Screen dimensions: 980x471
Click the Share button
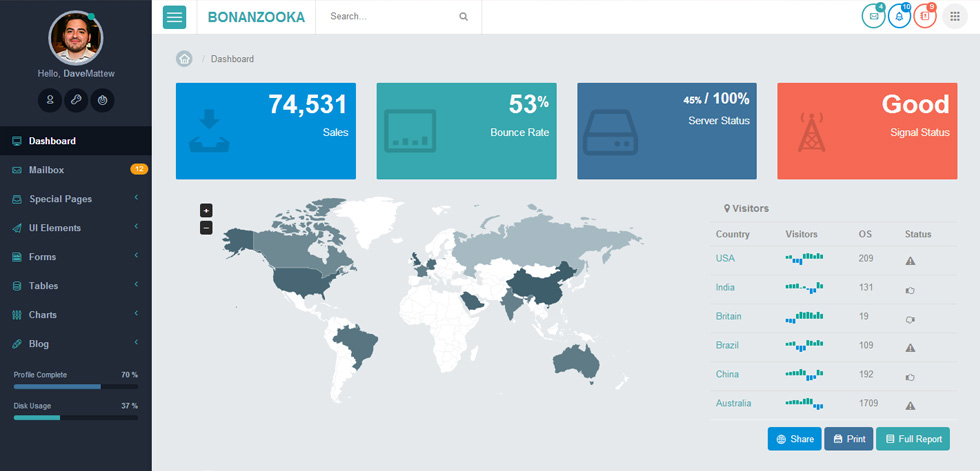[x=794, y=439]
